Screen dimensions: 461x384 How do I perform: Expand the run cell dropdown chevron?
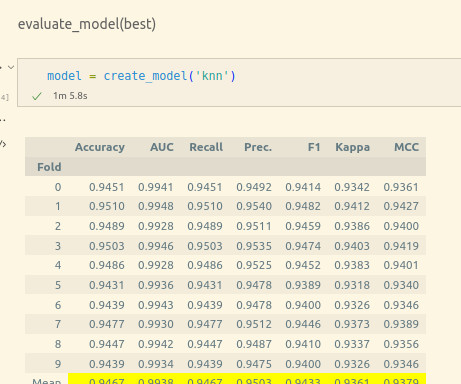(x=11, y=67)
